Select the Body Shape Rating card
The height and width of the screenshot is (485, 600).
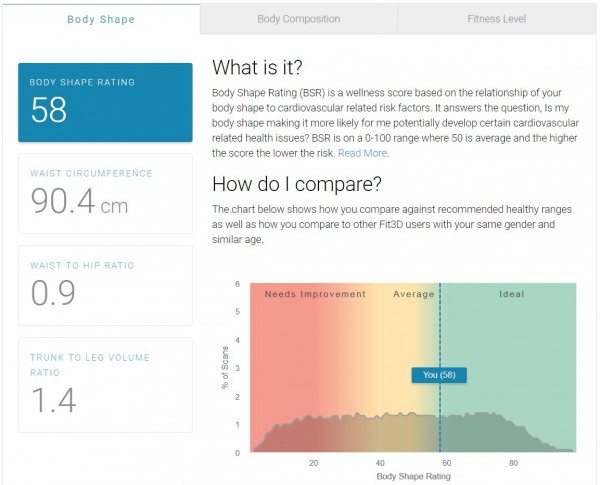(105, 102)
